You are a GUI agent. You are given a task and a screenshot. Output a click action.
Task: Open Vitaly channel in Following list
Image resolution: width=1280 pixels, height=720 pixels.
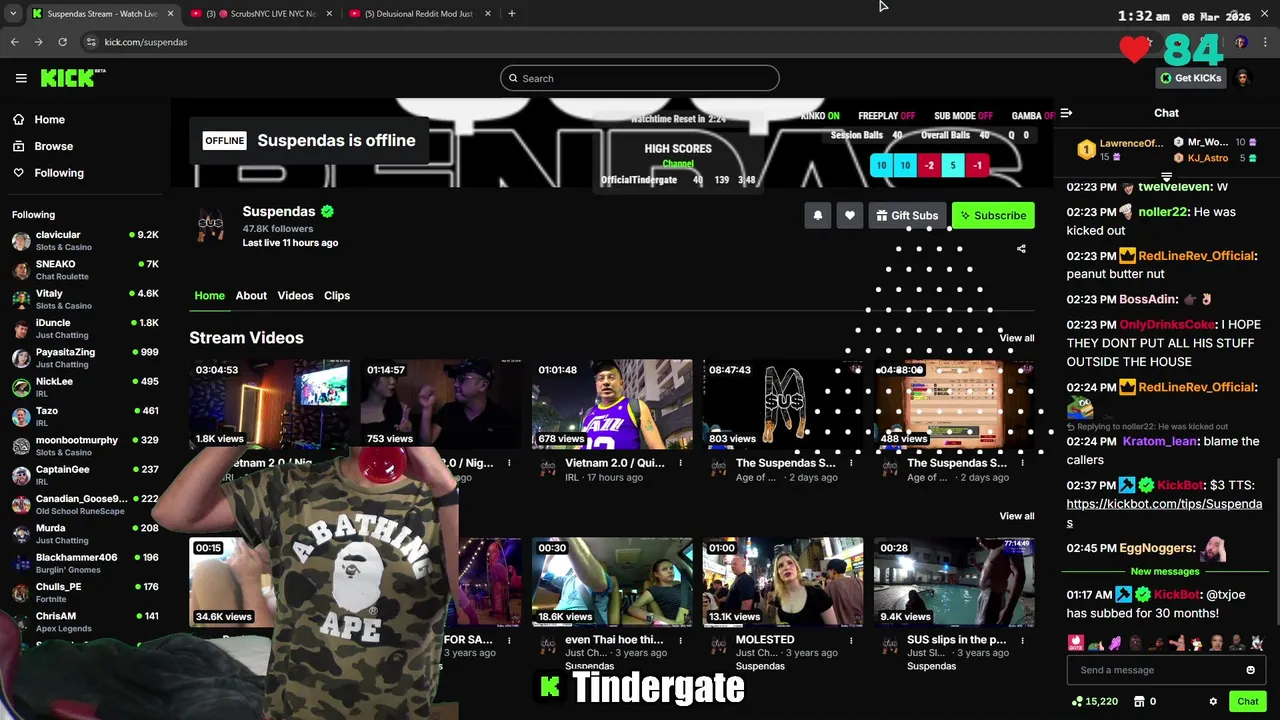(x=84, y=299)
